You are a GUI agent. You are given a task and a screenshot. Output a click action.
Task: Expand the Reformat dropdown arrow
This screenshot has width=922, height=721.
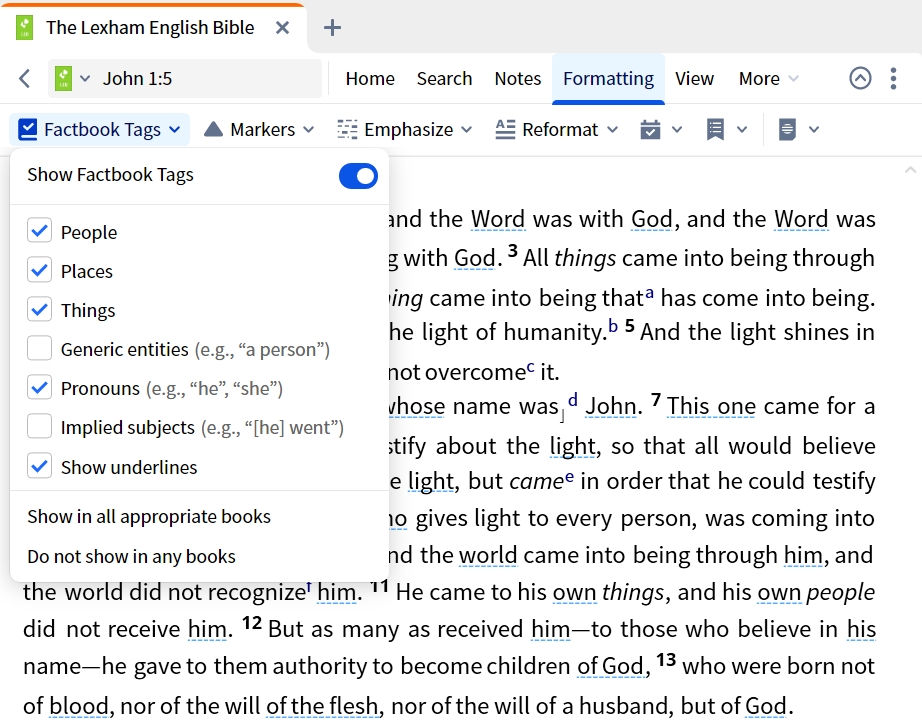click(x=612, y=129)
